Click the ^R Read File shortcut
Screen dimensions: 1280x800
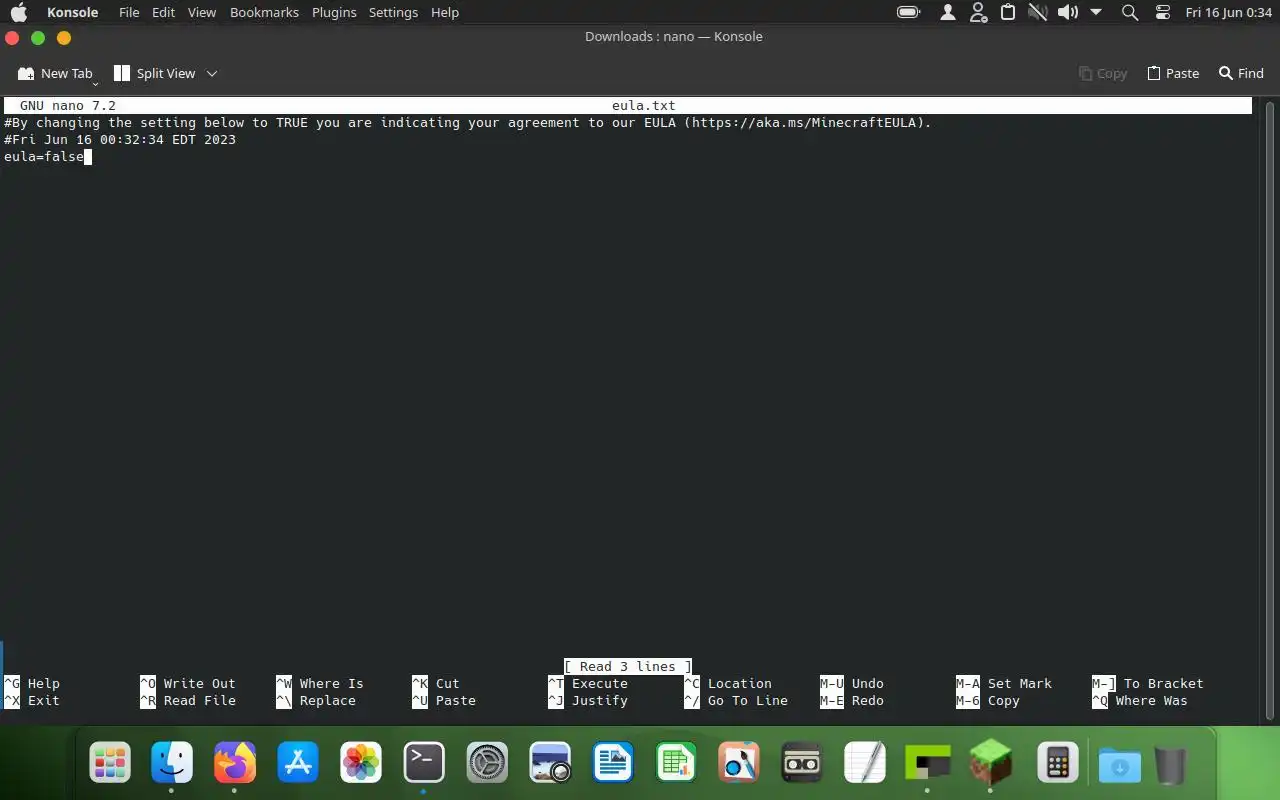(x=188, y=700)
